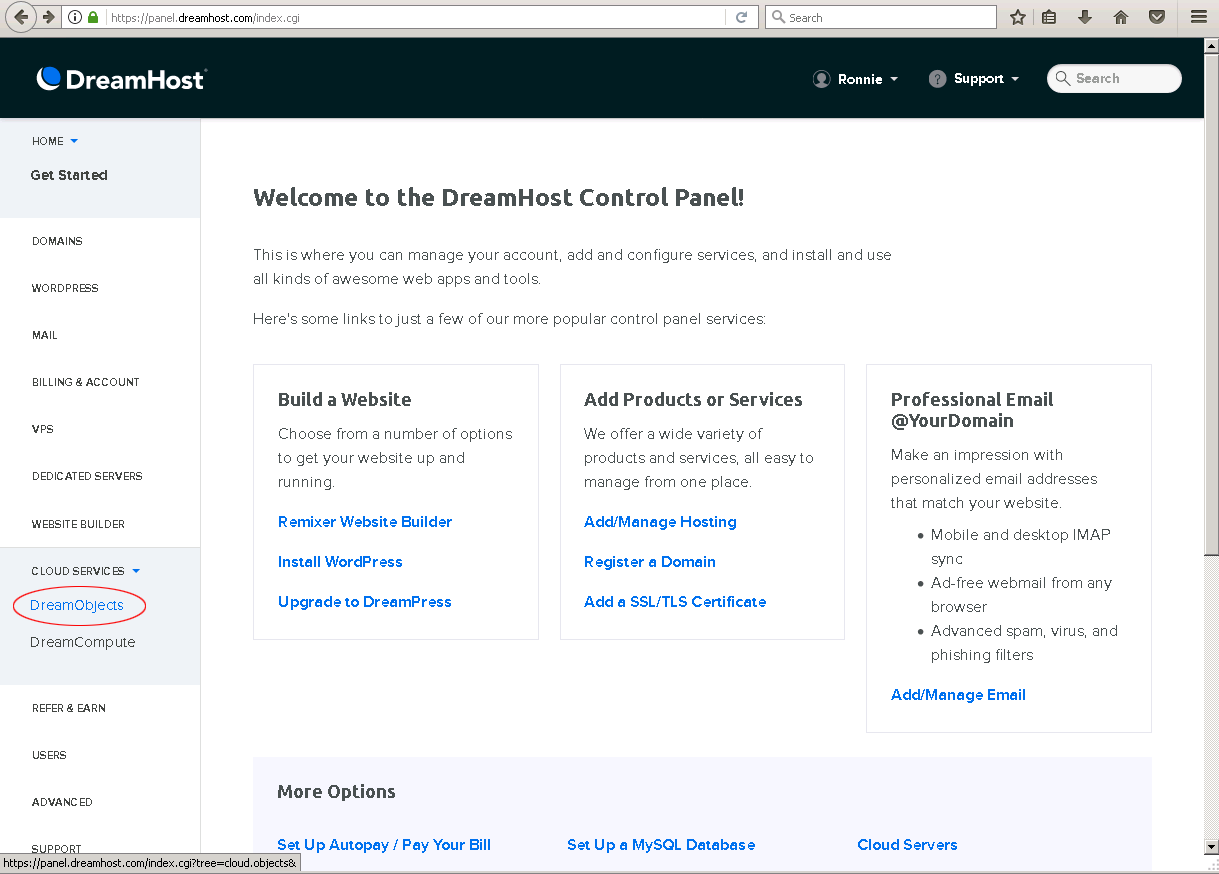
Task: Click the 'Add Products or Services' heading
Action: pyautogui.click(x=693, y=399)
